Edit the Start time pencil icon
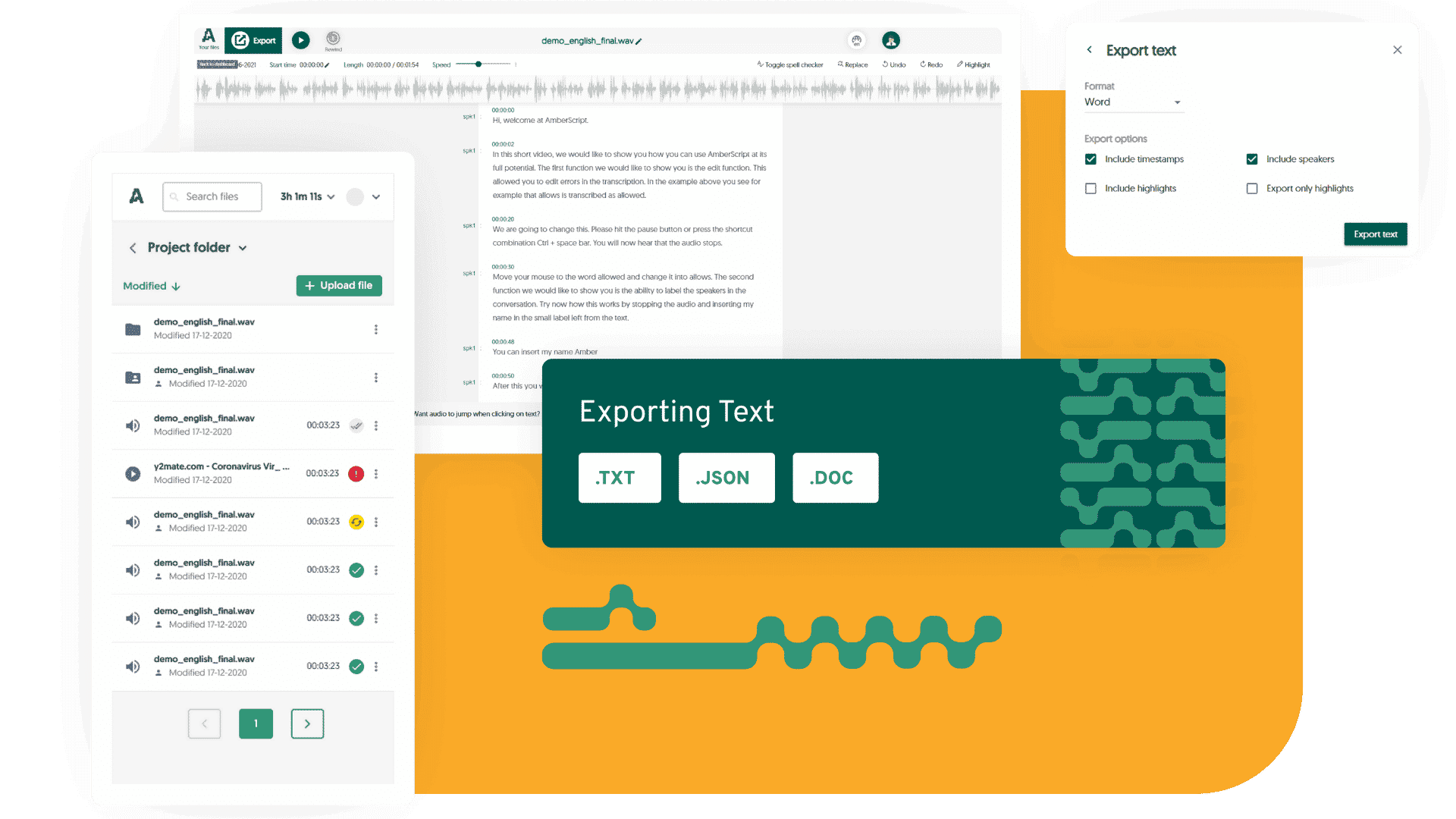The height and width of the screenshot is (819, 1456). 327,65
